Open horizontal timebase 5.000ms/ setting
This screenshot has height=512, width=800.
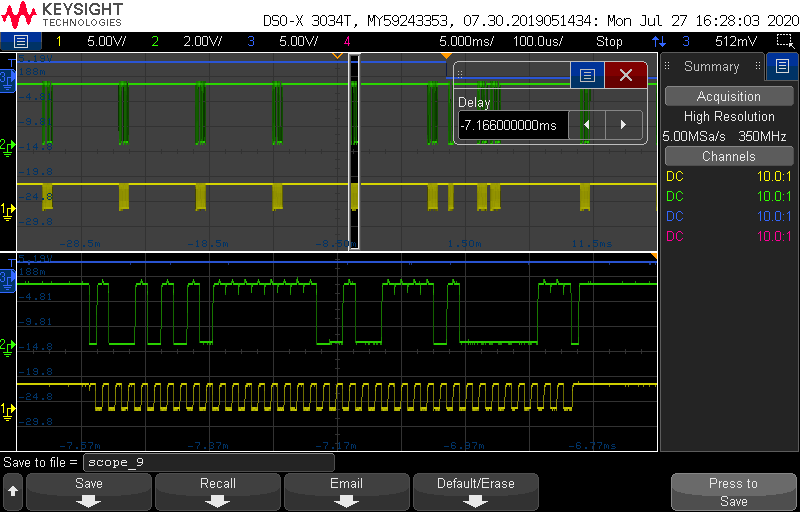tap(466, 41)
